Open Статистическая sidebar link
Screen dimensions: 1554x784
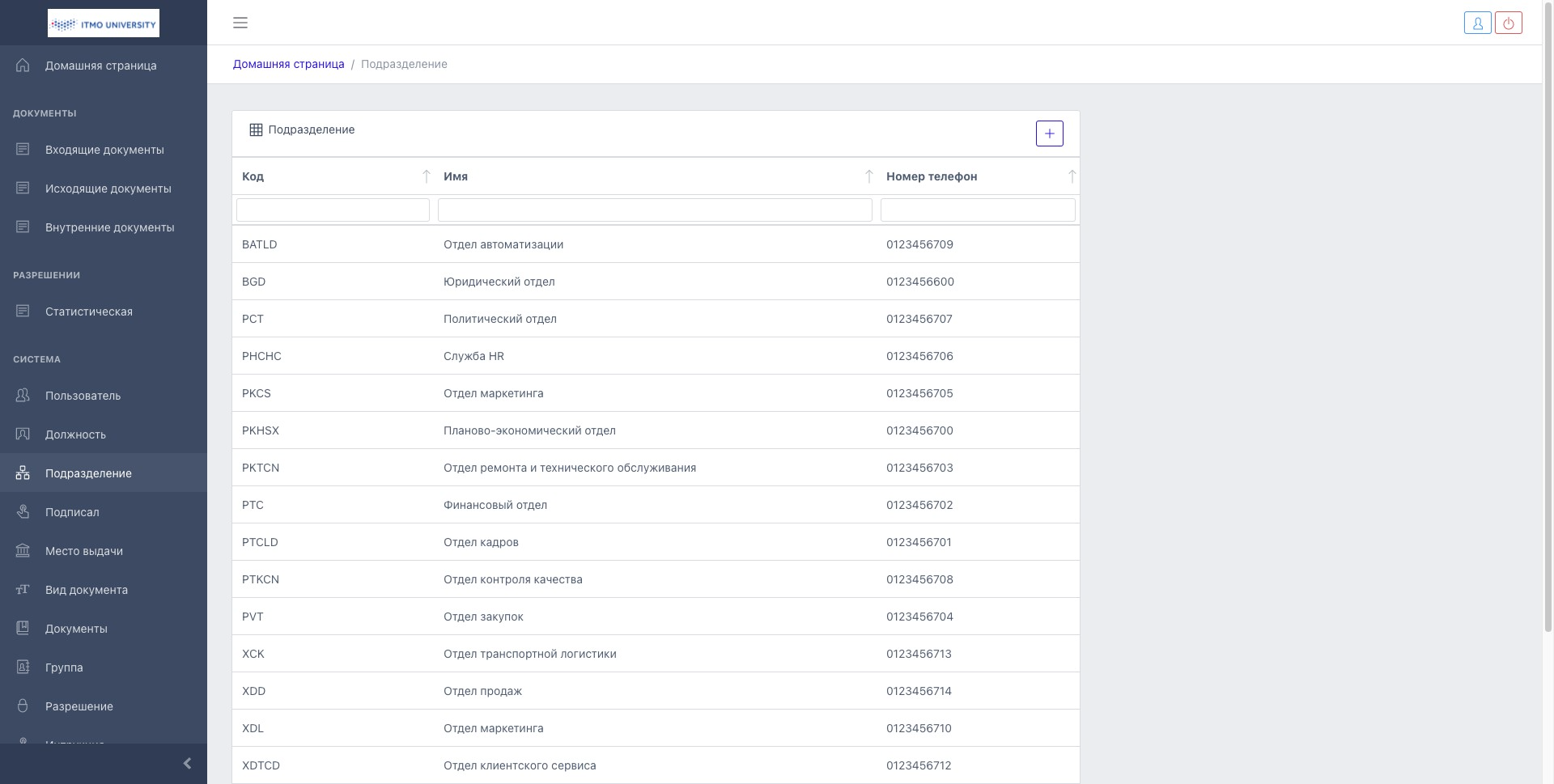pos(89,311)
